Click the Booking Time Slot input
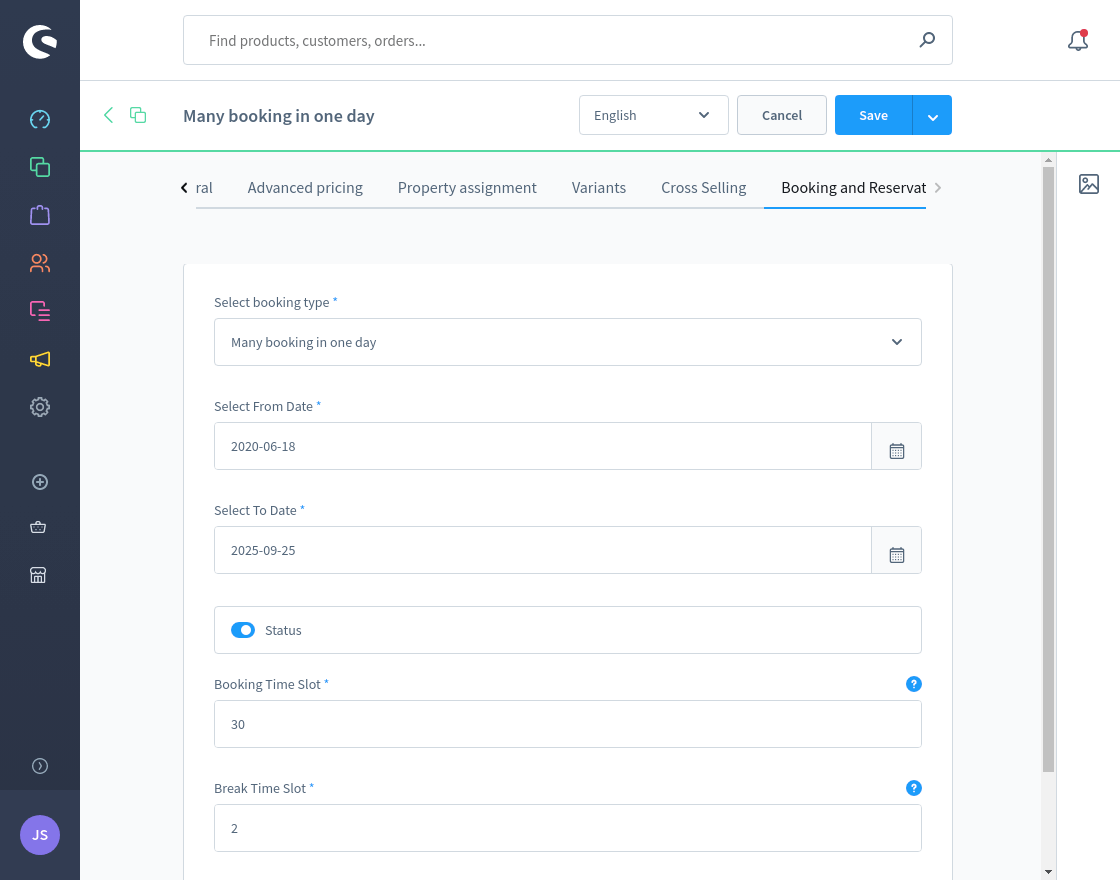Screen dimensions: 1120x880 [x=568, y=724]
